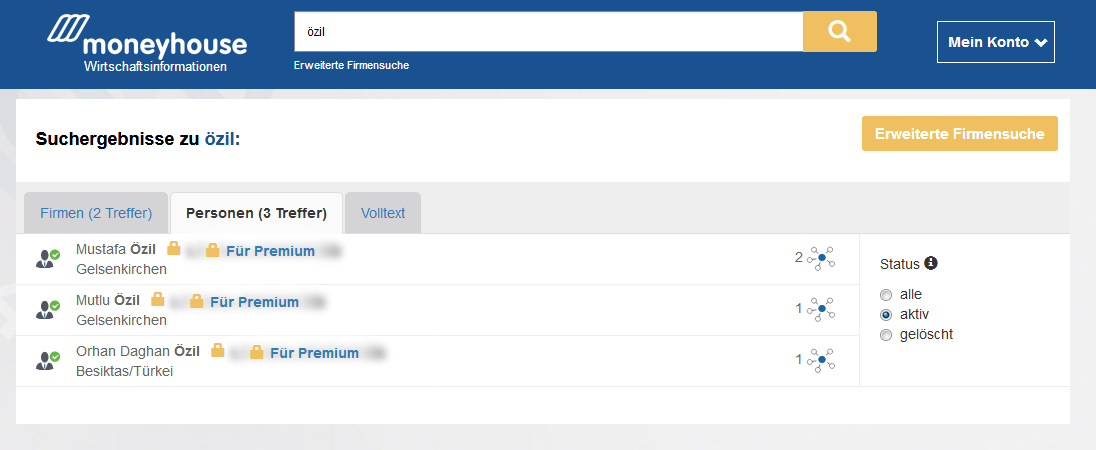This screenshot has width=1096, height=450.
Task: Click the moneyhouse logo
Action: pos(147,43)
